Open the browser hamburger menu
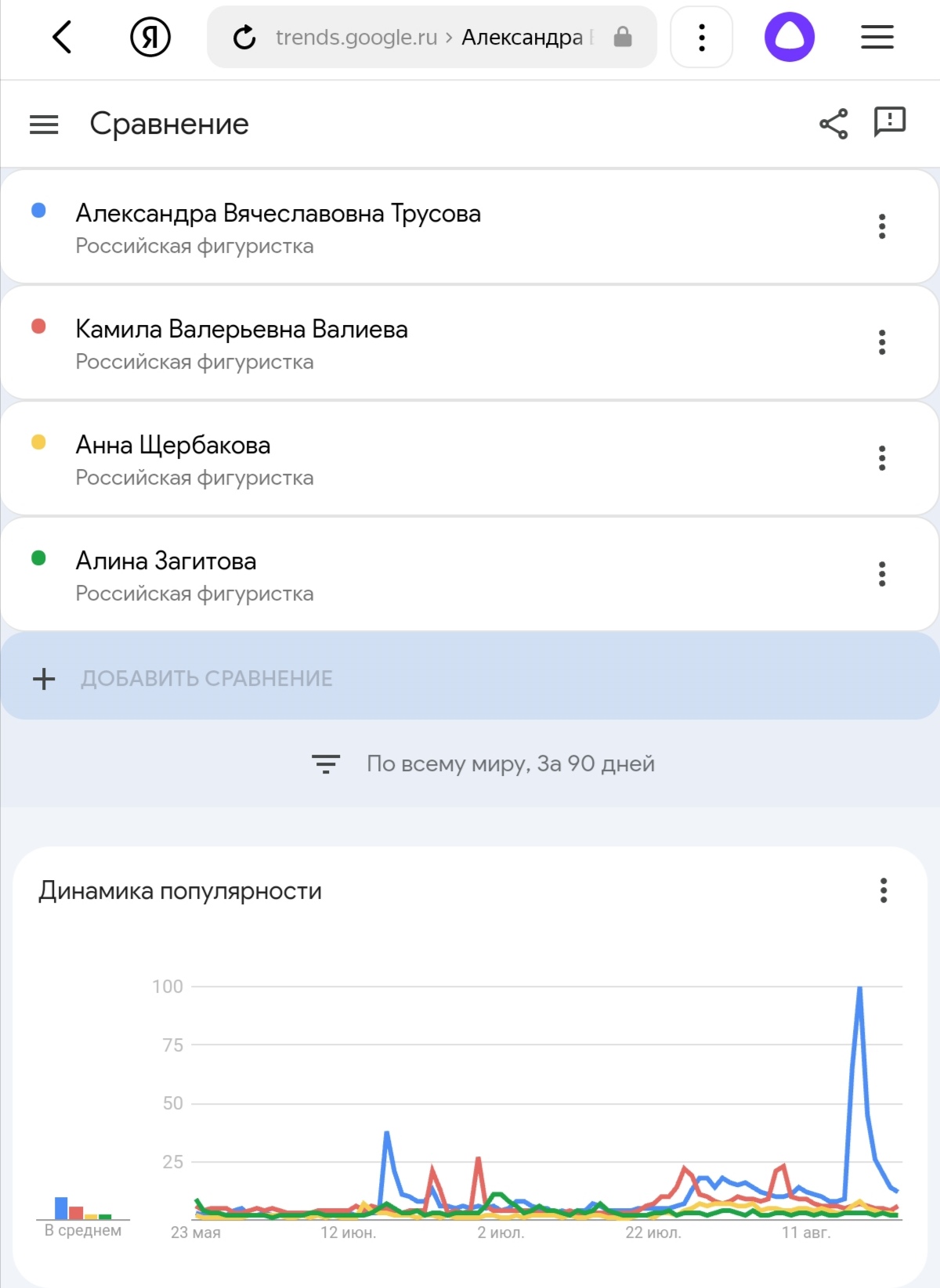940x1288 pixels. pyautogui.click(x=877, y=37)
